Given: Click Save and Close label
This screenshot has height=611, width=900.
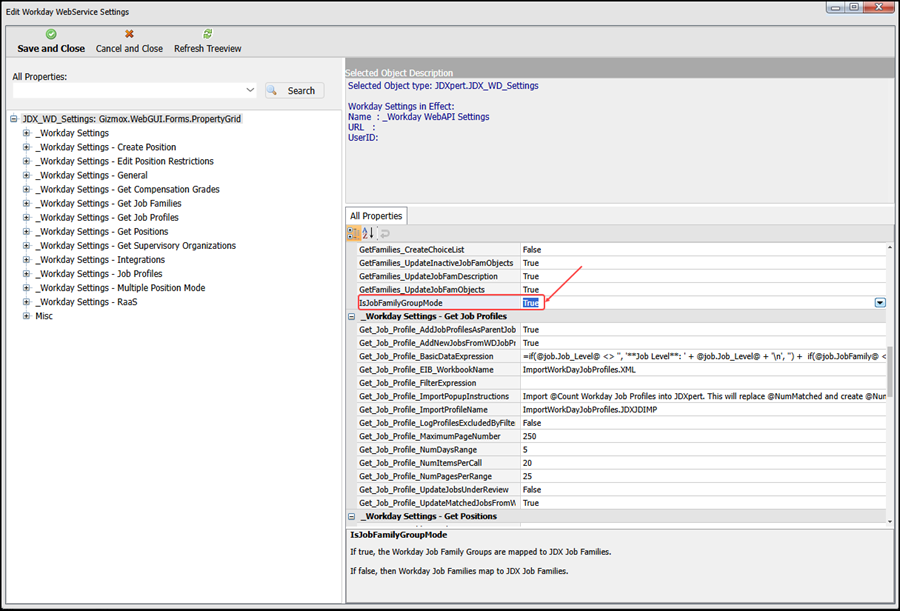Looking at the screenshot, I should (51, 49).
